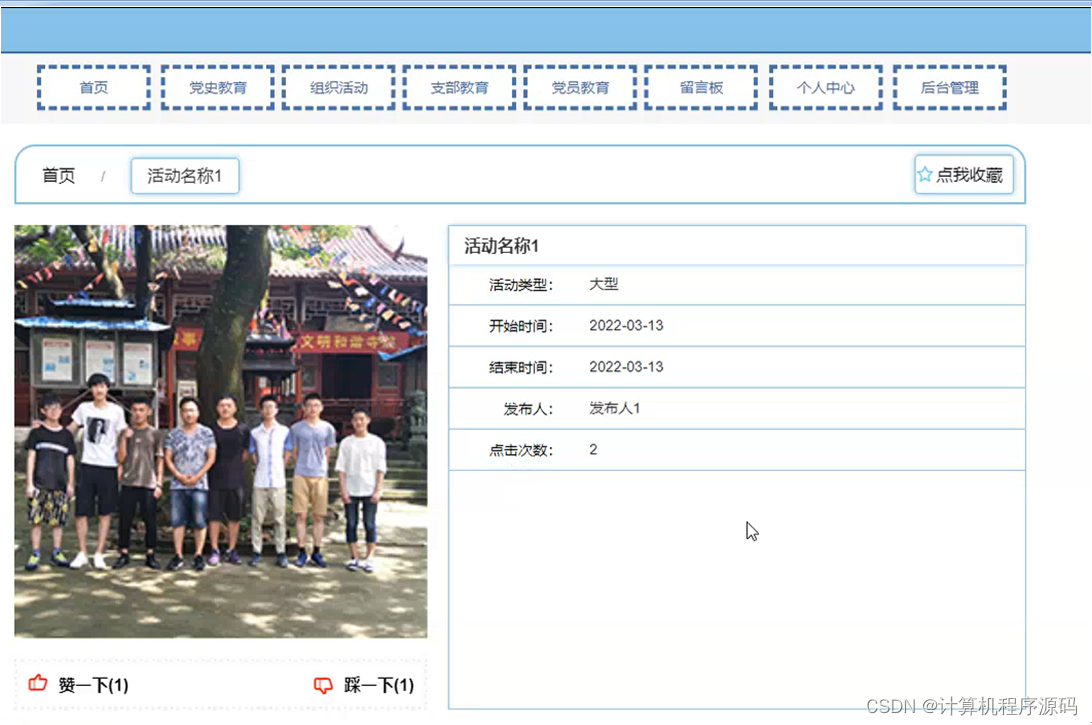Select the 活动类型 label

click(x=520, y=285)
